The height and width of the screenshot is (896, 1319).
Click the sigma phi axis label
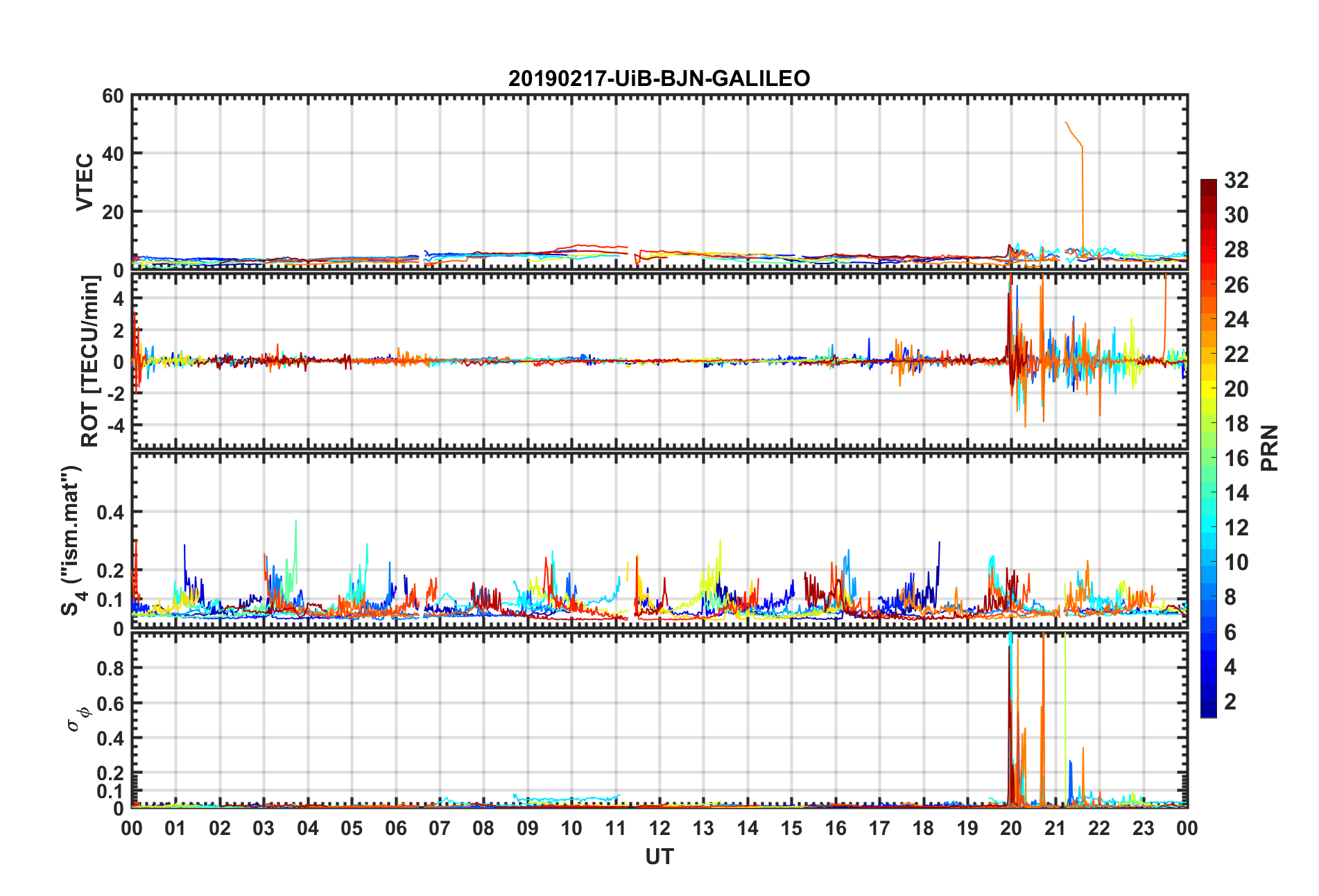point(77,718)
